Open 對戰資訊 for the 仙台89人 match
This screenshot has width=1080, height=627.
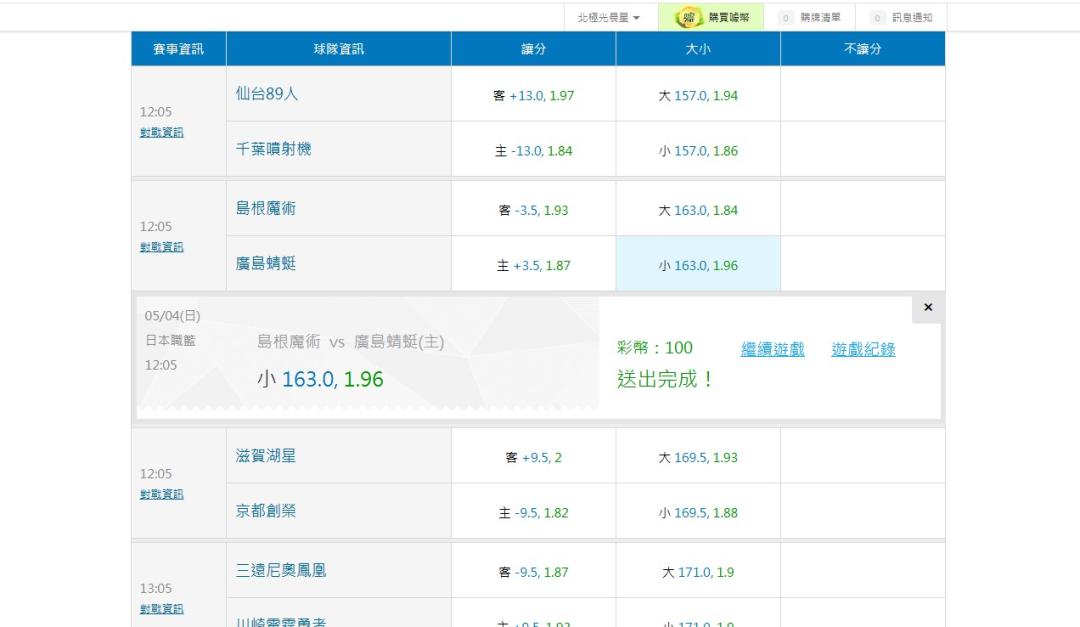[162, 132]
